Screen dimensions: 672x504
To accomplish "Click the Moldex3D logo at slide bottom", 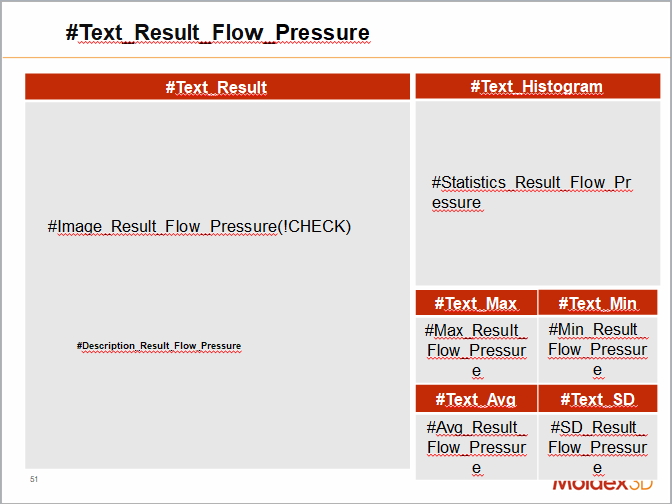I will pos(602,486).
